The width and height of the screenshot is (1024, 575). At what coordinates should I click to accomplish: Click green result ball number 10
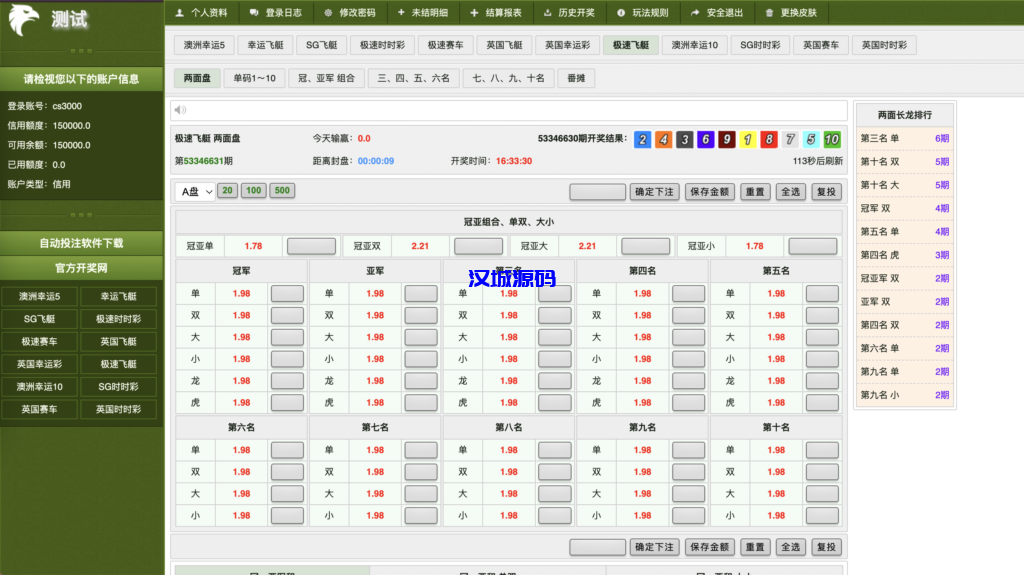[x=831, y=139]
